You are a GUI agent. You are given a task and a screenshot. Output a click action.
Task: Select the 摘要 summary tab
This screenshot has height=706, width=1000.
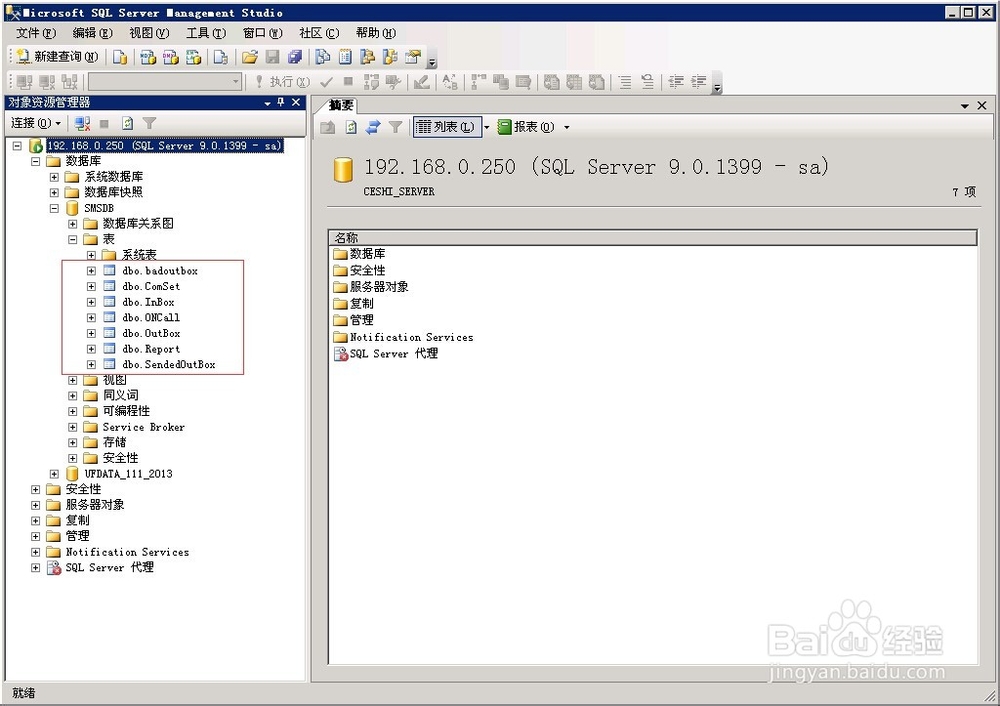340,105
